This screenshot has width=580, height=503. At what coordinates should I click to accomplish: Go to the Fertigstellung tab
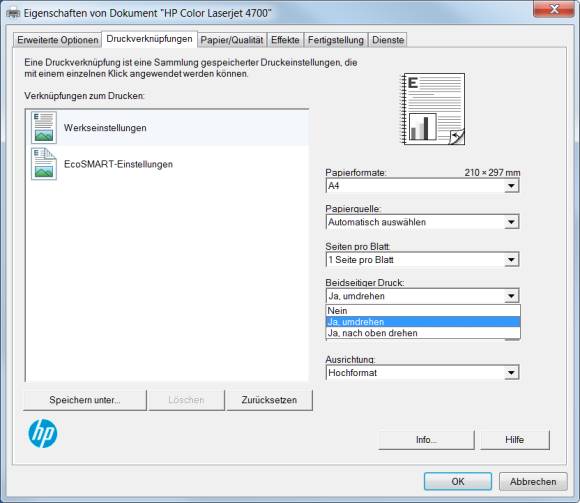[336, 40]
